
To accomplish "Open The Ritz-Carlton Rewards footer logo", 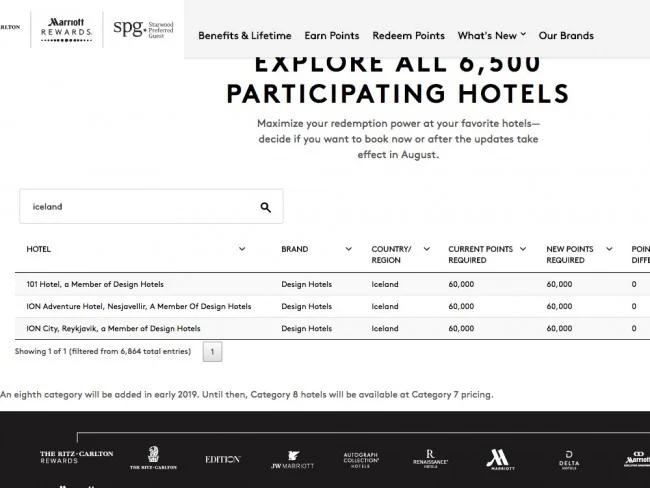I will pos(76,456).
